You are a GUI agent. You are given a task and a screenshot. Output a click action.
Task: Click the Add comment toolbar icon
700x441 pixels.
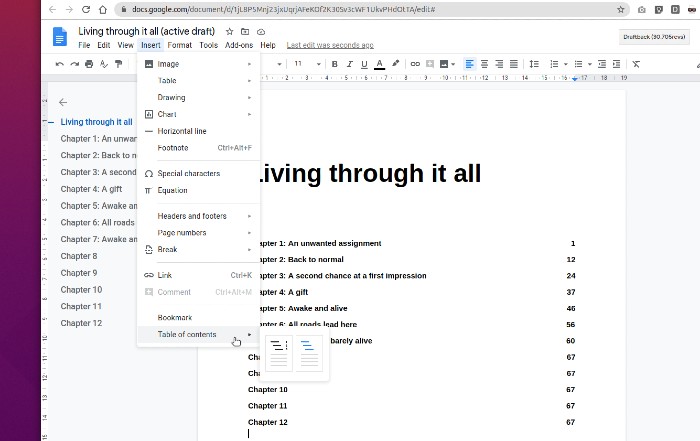coord(430,64)
